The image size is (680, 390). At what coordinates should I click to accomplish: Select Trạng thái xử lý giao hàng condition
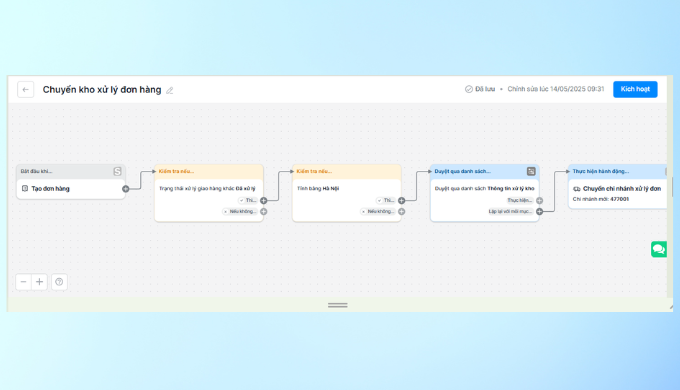pyautogui.click(x=207, y=188)
